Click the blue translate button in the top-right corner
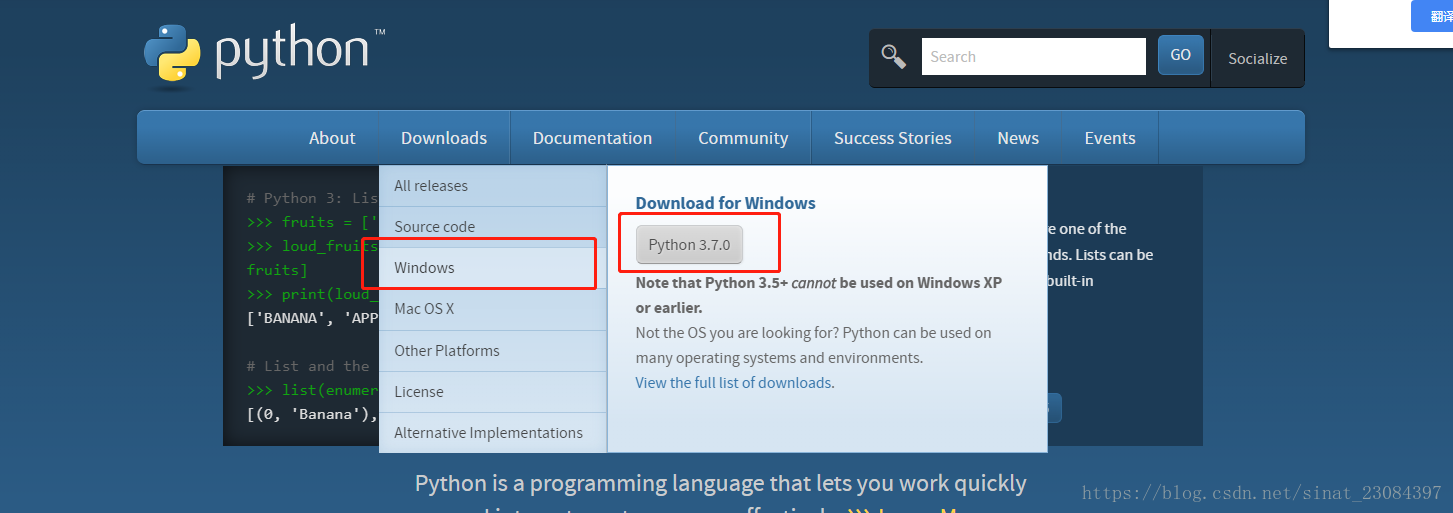 tap(1432, 17)
